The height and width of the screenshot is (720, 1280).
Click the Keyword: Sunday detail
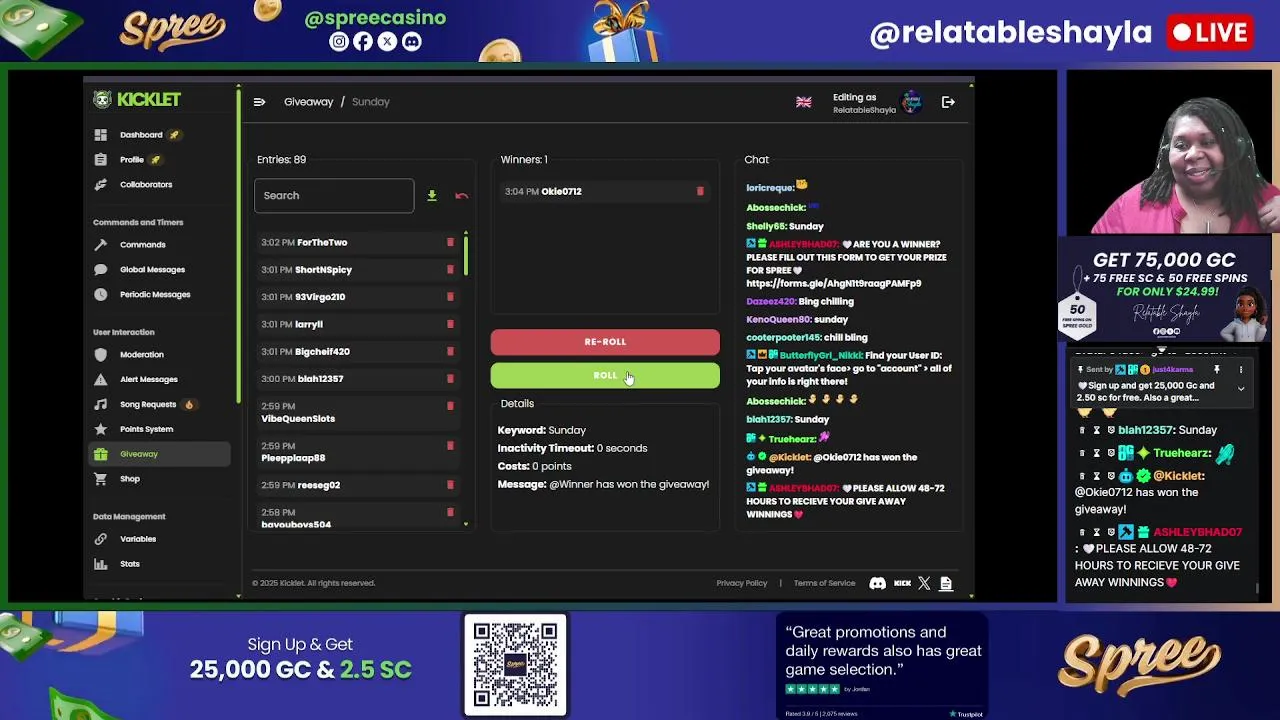(542, 430)
